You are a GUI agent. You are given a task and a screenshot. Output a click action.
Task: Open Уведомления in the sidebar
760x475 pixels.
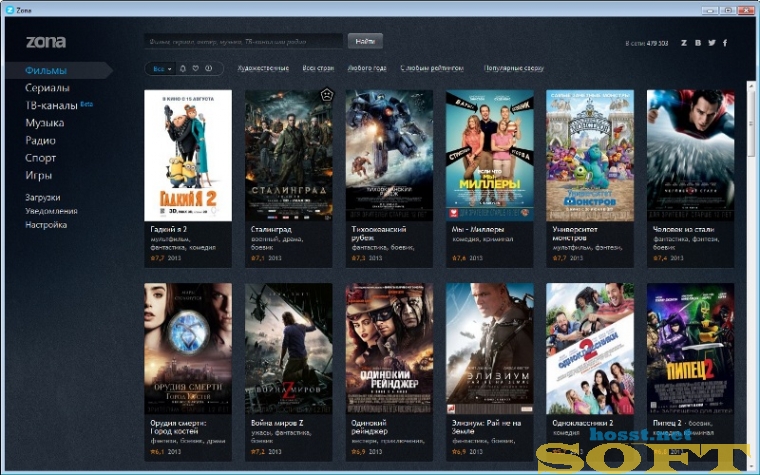[51, 211]
